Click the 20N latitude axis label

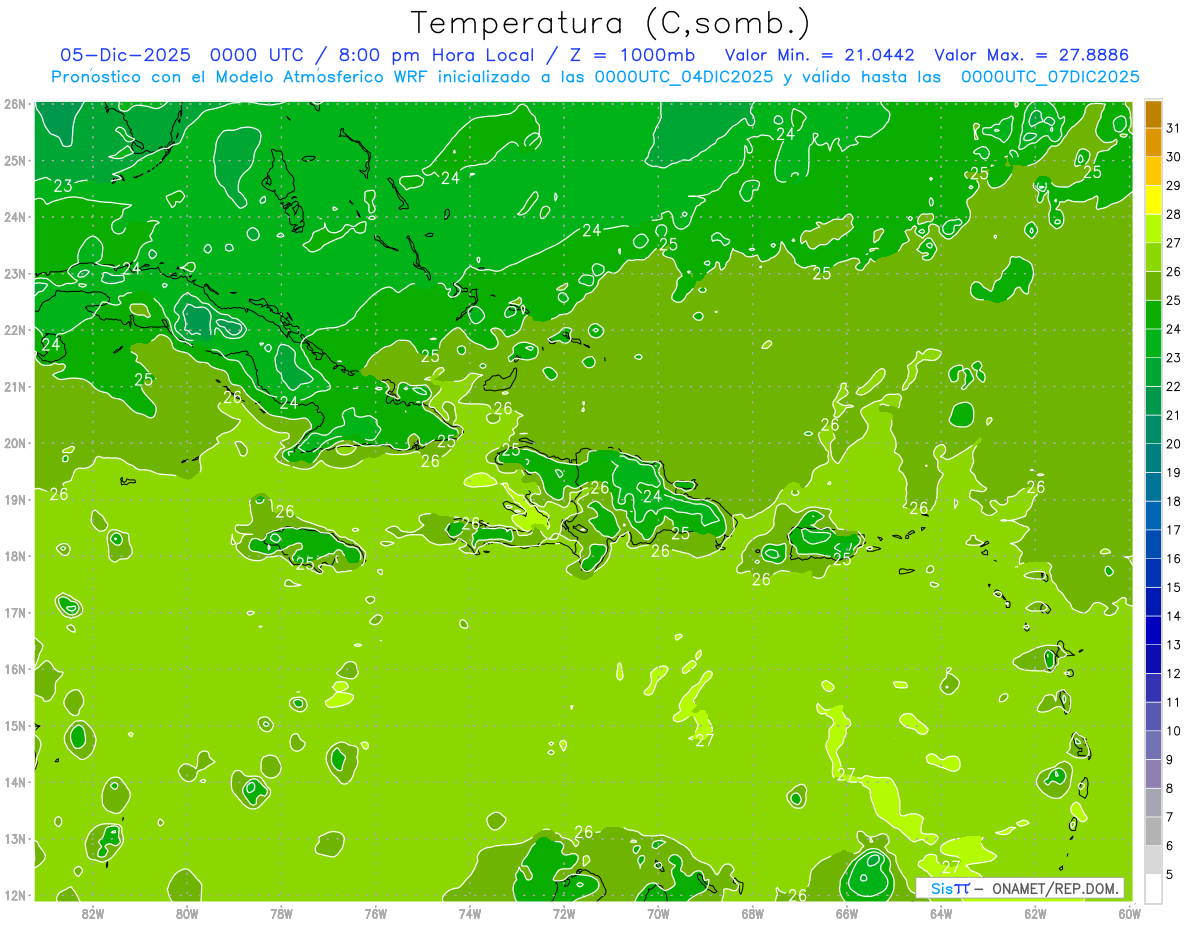click(x=14, y=443)
